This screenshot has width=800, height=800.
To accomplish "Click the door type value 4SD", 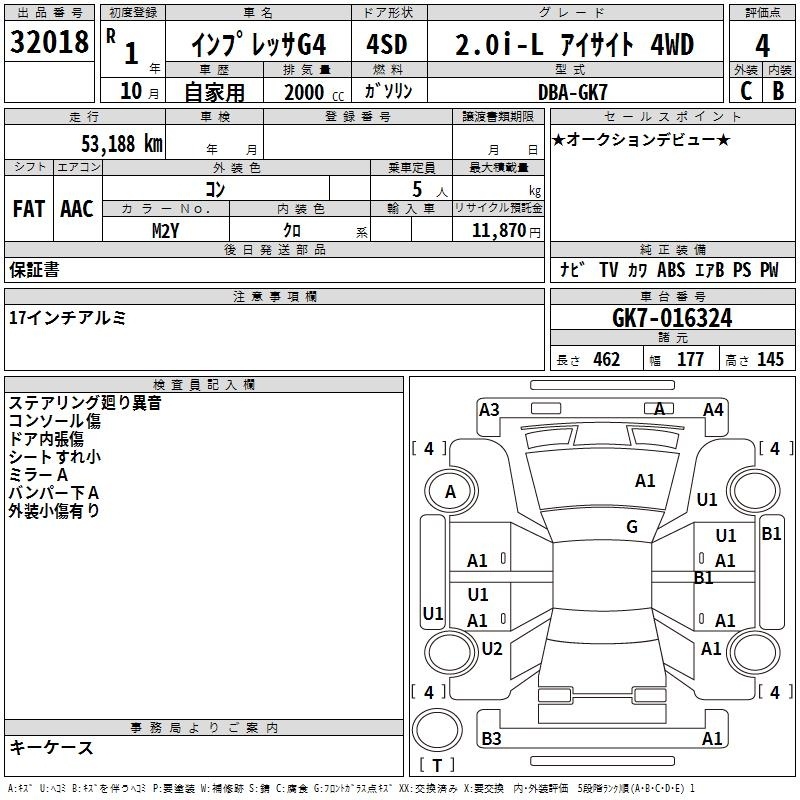I will click(387, 44).
